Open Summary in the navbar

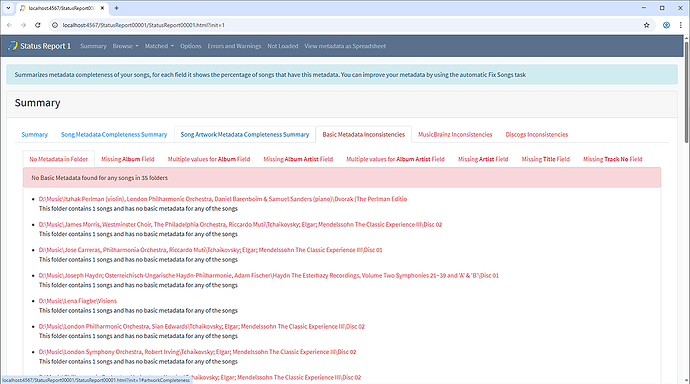pos(93,46)
